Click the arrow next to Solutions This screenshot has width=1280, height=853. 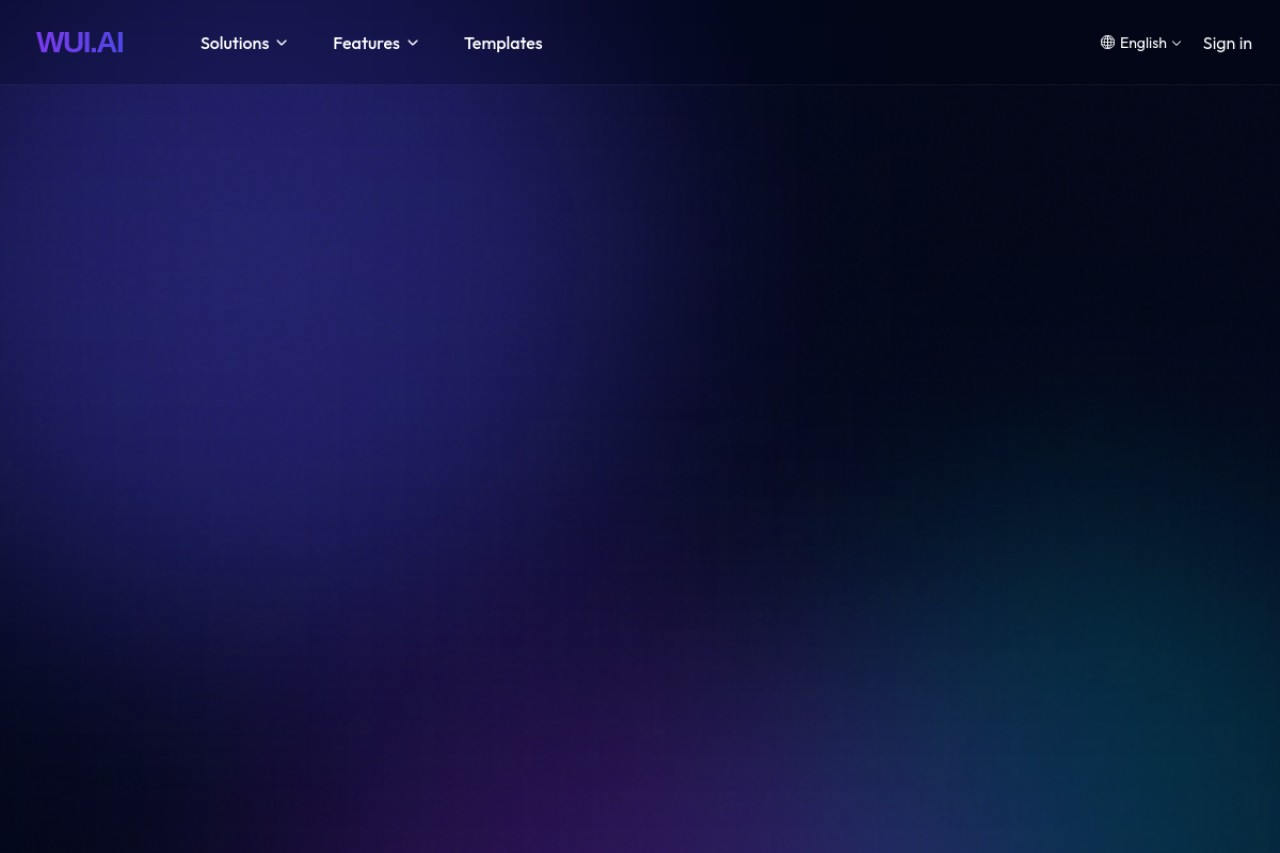coord(282,43)
